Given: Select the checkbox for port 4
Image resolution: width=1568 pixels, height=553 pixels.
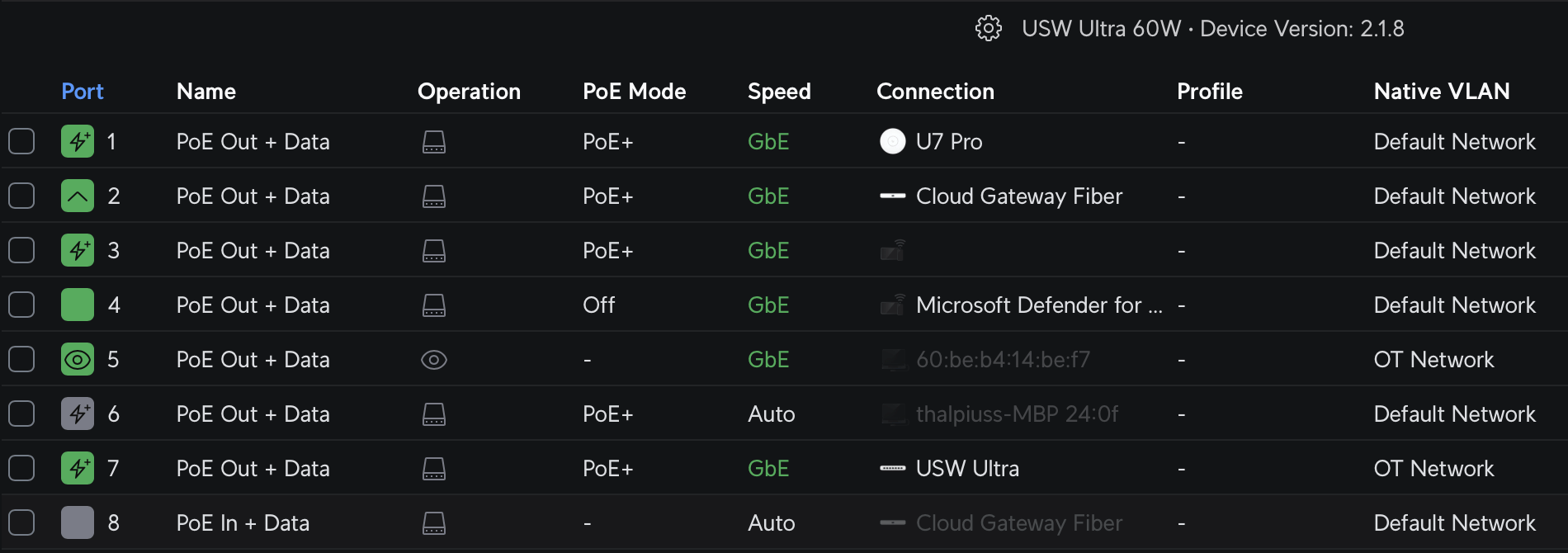Looking at the screenshot, I should click(21, 305).
